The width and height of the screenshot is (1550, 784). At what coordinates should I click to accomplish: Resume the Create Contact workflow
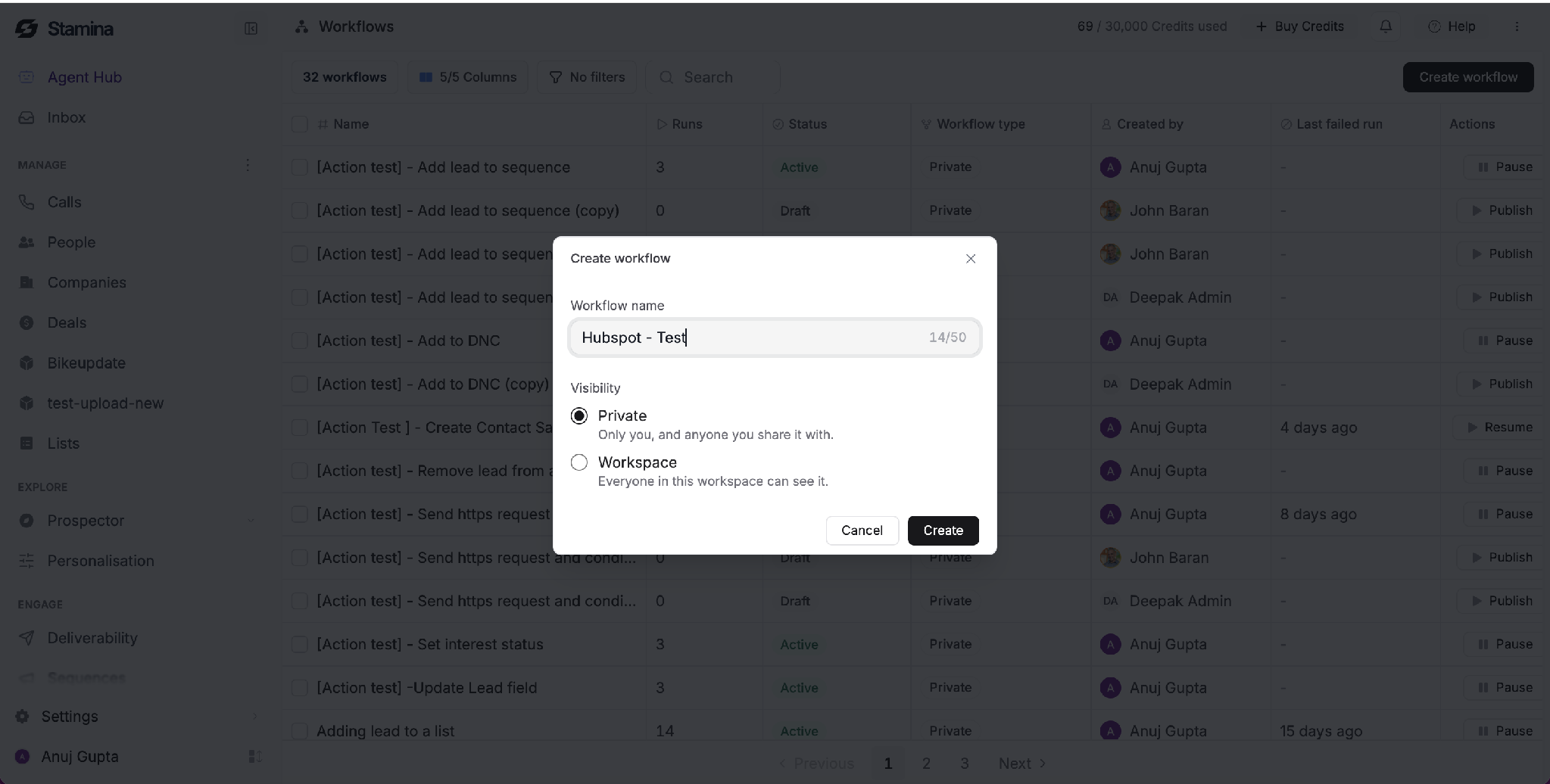point(1500,428)
